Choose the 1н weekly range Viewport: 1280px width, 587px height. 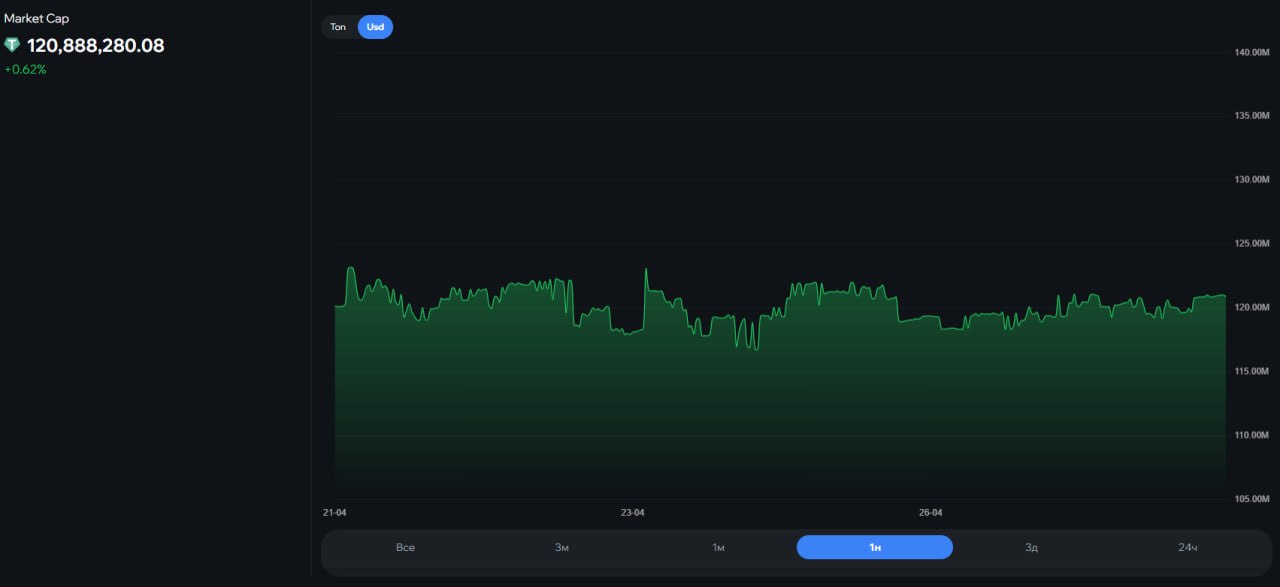(x=874, y=547)
